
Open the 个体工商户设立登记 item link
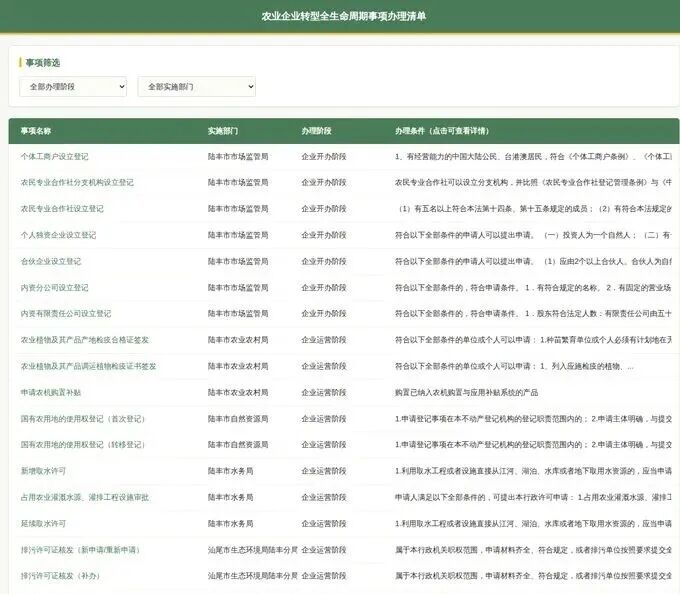click(54, 157)
